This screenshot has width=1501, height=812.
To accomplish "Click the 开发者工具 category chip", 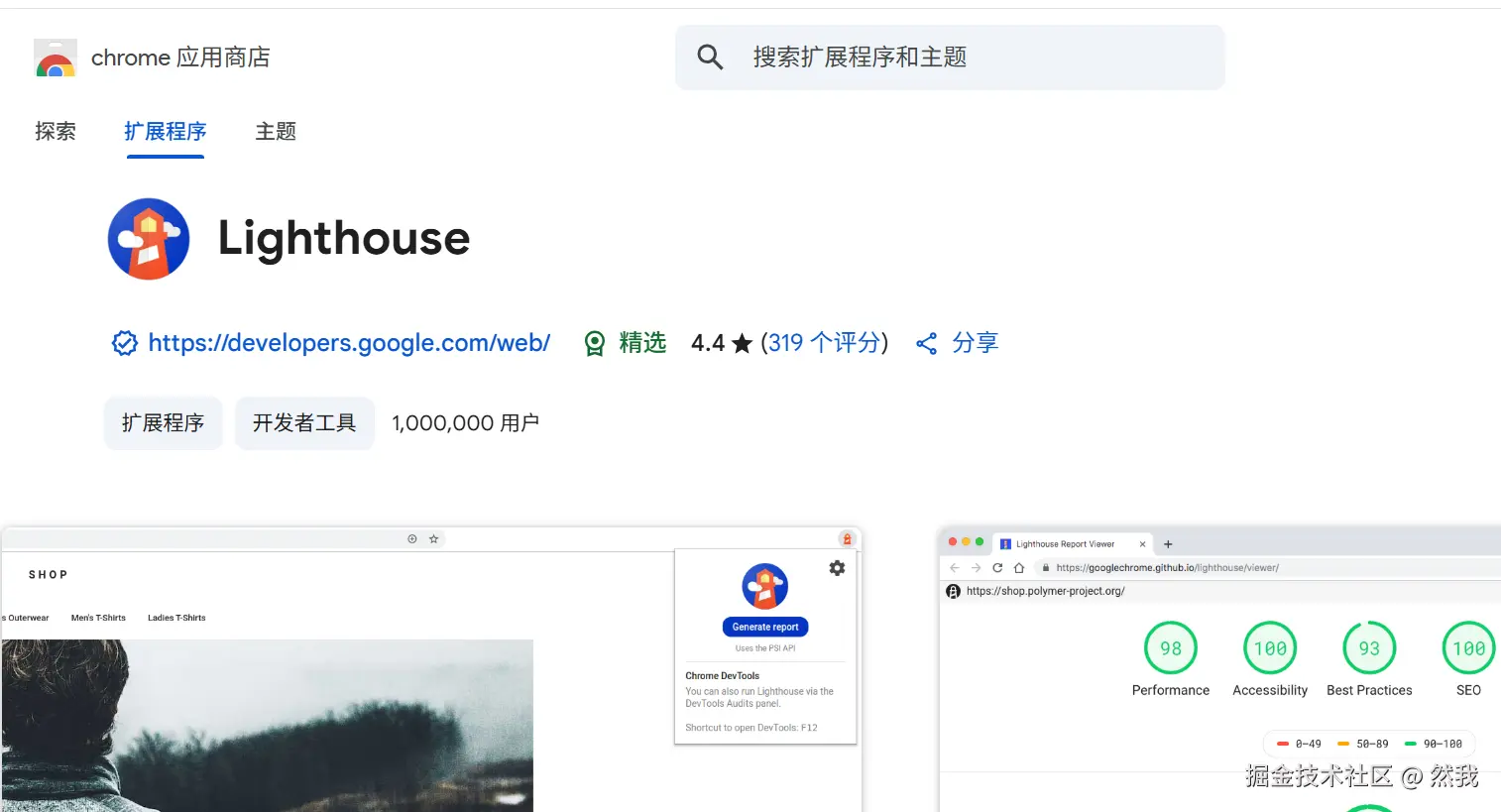I will [x=304, y=423].
